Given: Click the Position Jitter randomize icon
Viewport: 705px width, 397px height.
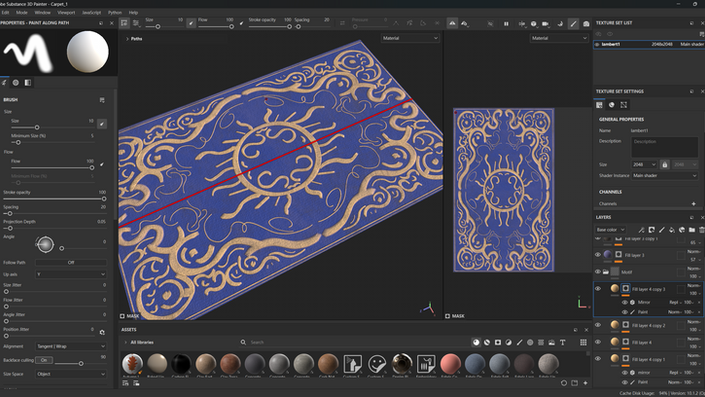Looking at the screenshot, I should pyautogui.click(x=102, y=333).
